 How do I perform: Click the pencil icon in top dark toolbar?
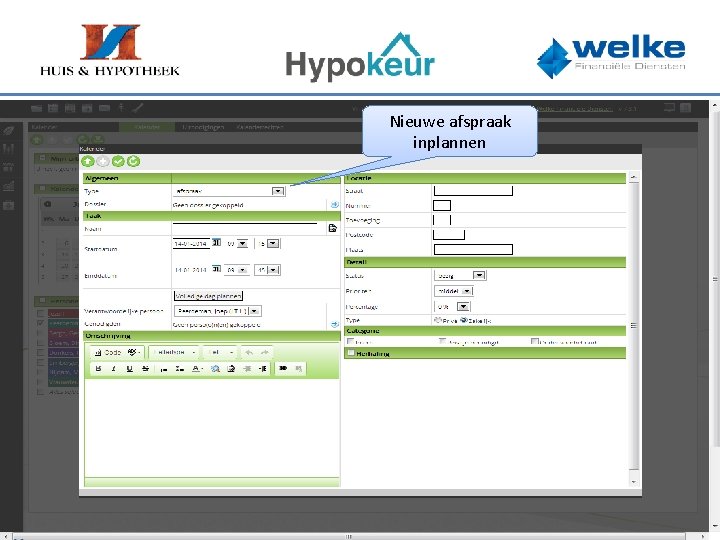(x=138, y=108)
